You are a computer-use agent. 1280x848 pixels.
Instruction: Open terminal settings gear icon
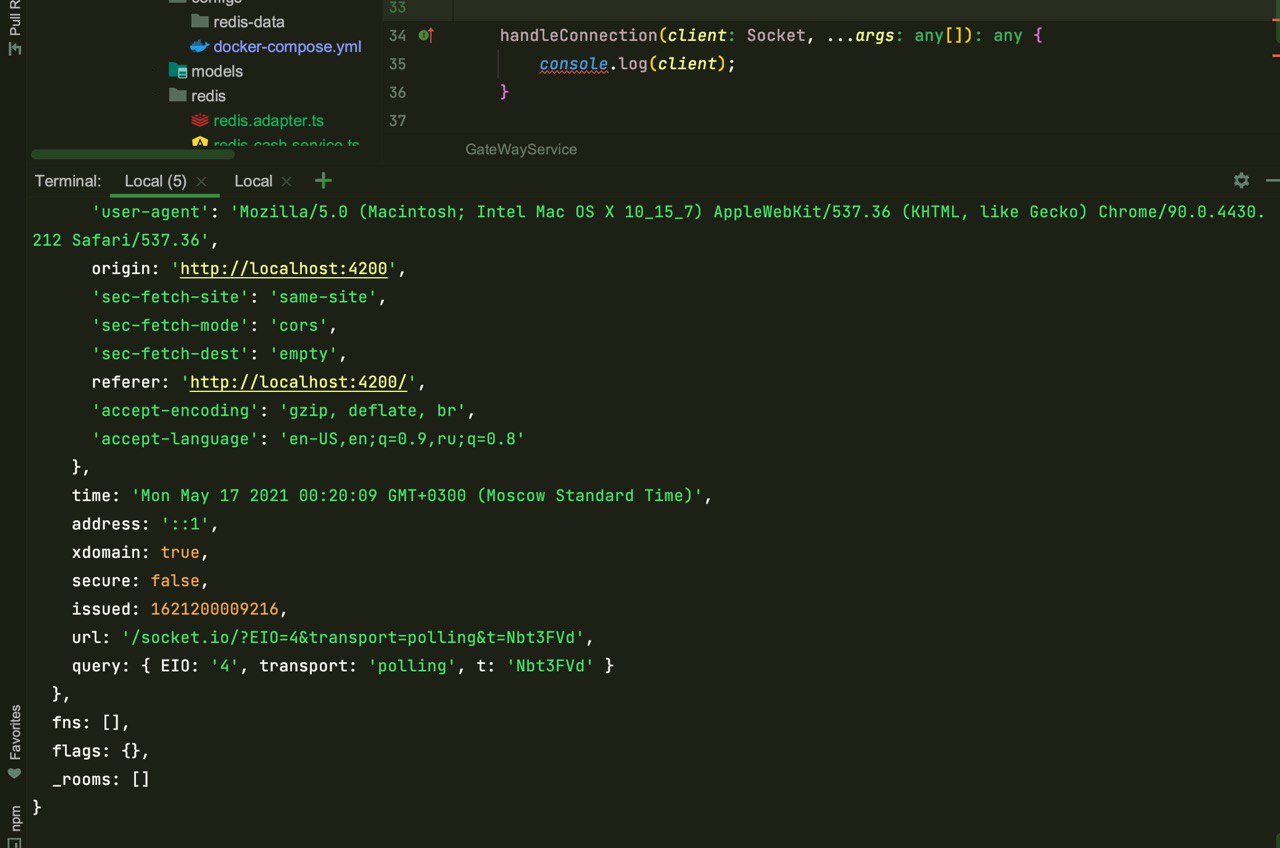pos(1241,180)
